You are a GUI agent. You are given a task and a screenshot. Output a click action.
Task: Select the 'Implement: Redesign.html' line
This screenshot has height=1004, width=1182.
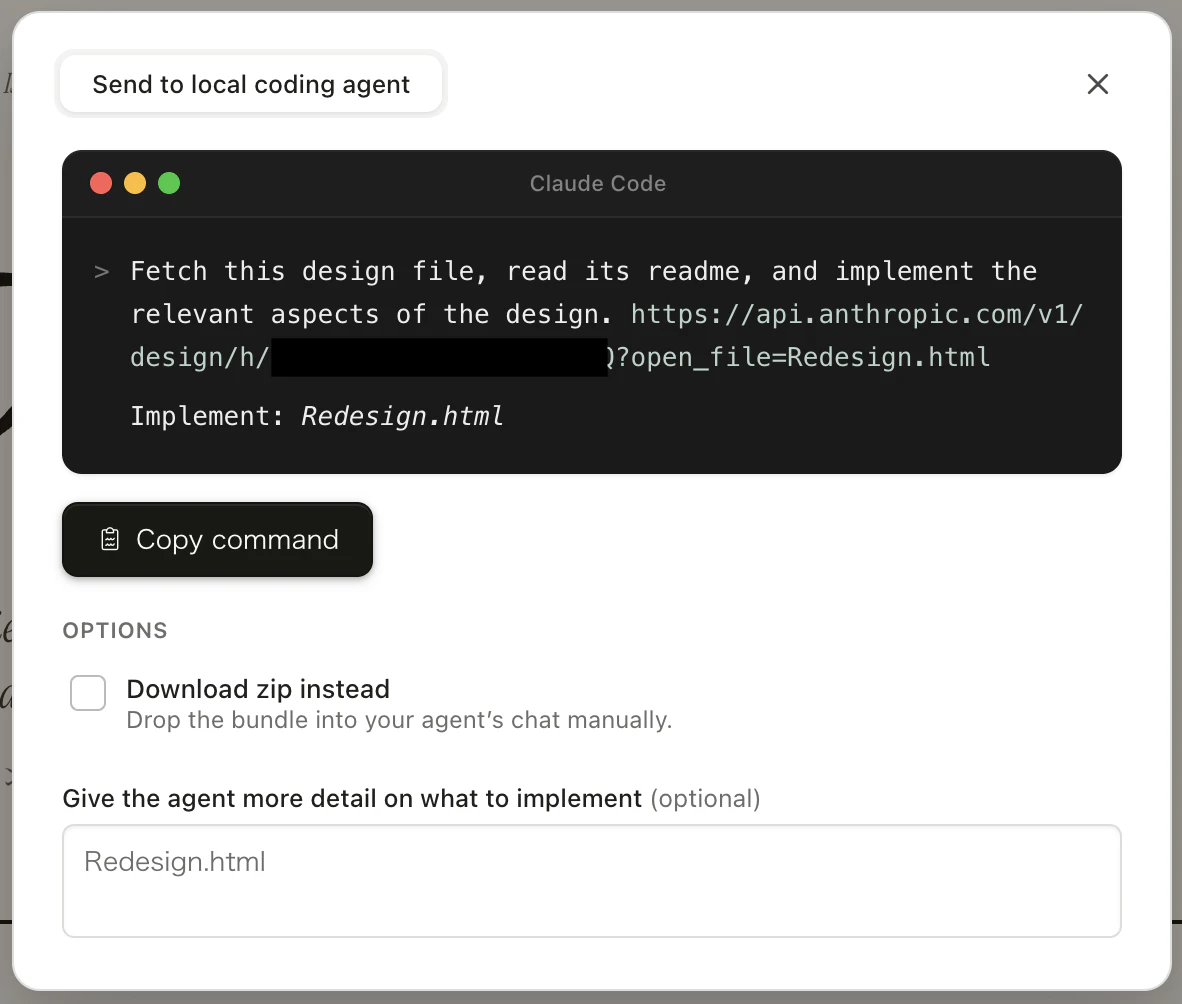[317, 416]
